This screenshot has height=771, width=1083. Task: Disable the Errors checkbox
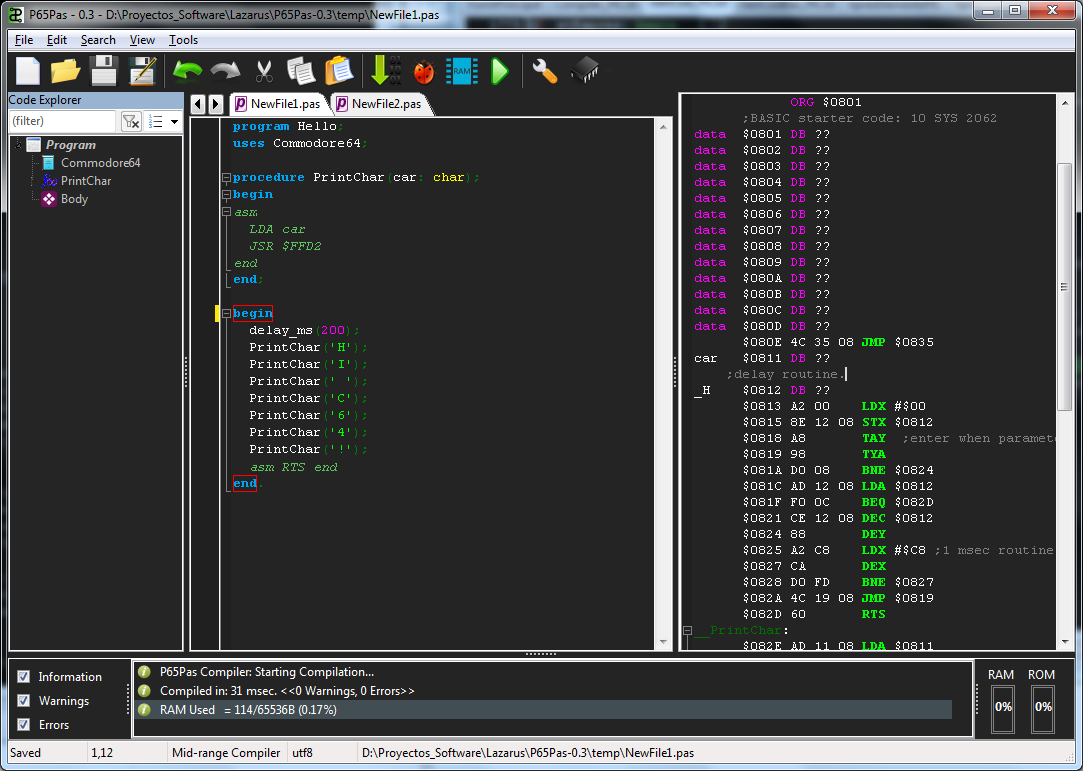click(24, 725)
